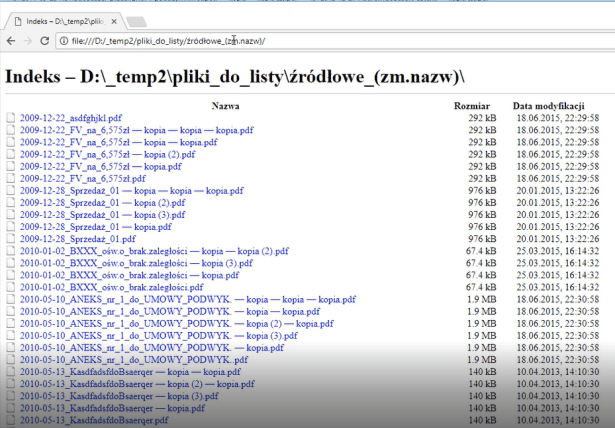Open 2010-01-02_BXXX_ośw.o_brak.zaległości — kopia — kopia (2).pdf
Screen dimensions: 615x428
[155, 251]
